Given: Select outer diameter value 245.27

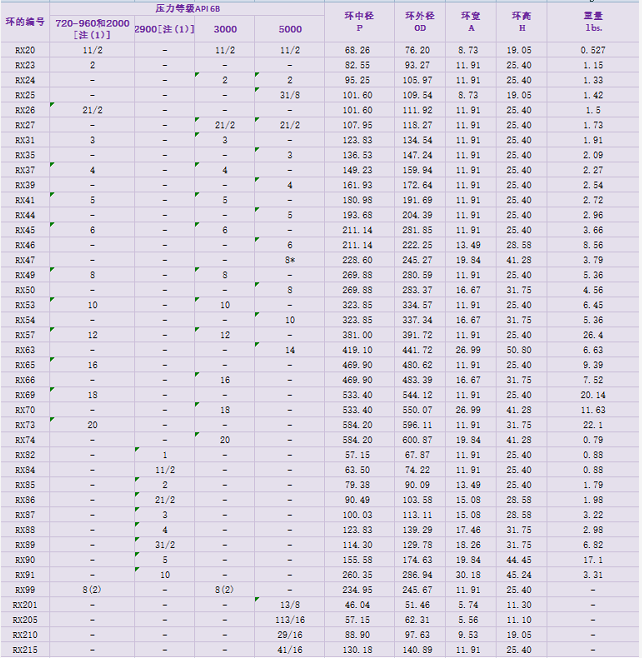Looking at the screenshot, I should coord(418,260).
